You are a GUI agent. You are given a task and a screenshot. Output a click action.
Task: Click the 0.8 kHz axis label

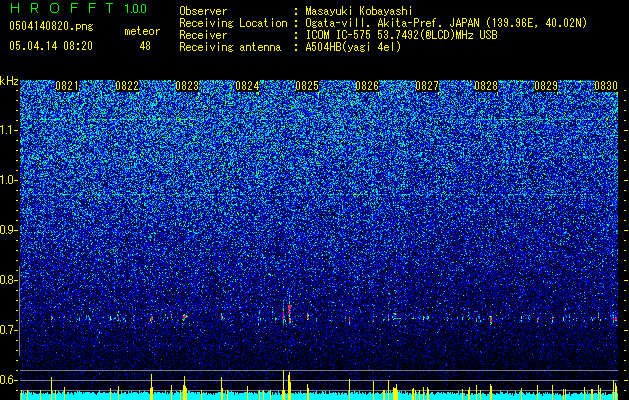(8, 280)
